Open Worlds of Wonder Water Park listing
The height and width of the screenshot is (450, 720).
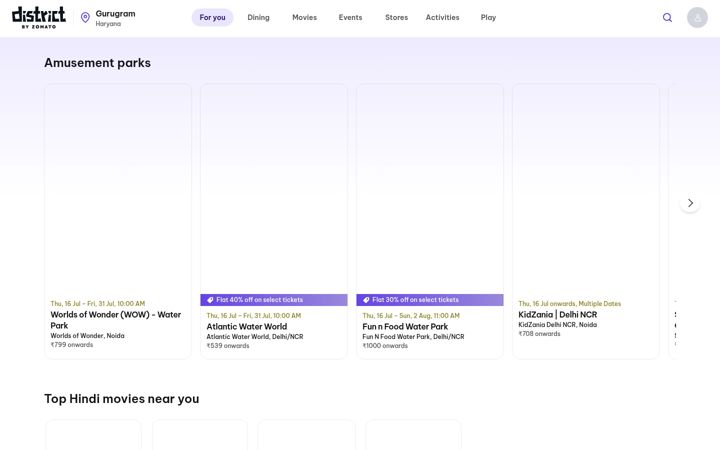pos(118,221)
